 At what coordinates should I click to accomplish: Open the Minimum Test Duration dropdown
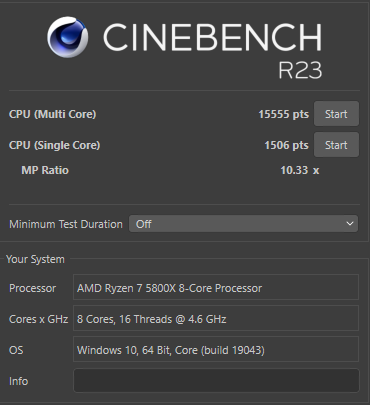[x=243, y=224]
